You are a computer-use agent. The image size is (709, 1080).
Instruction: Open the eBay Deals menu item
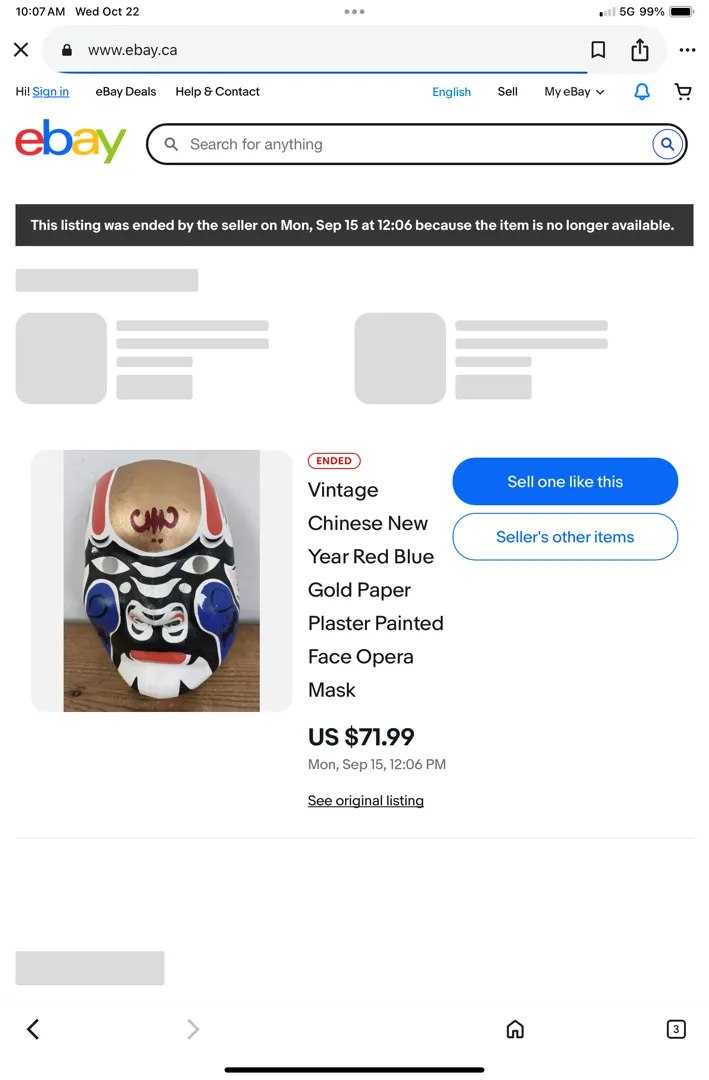point(125,92)
